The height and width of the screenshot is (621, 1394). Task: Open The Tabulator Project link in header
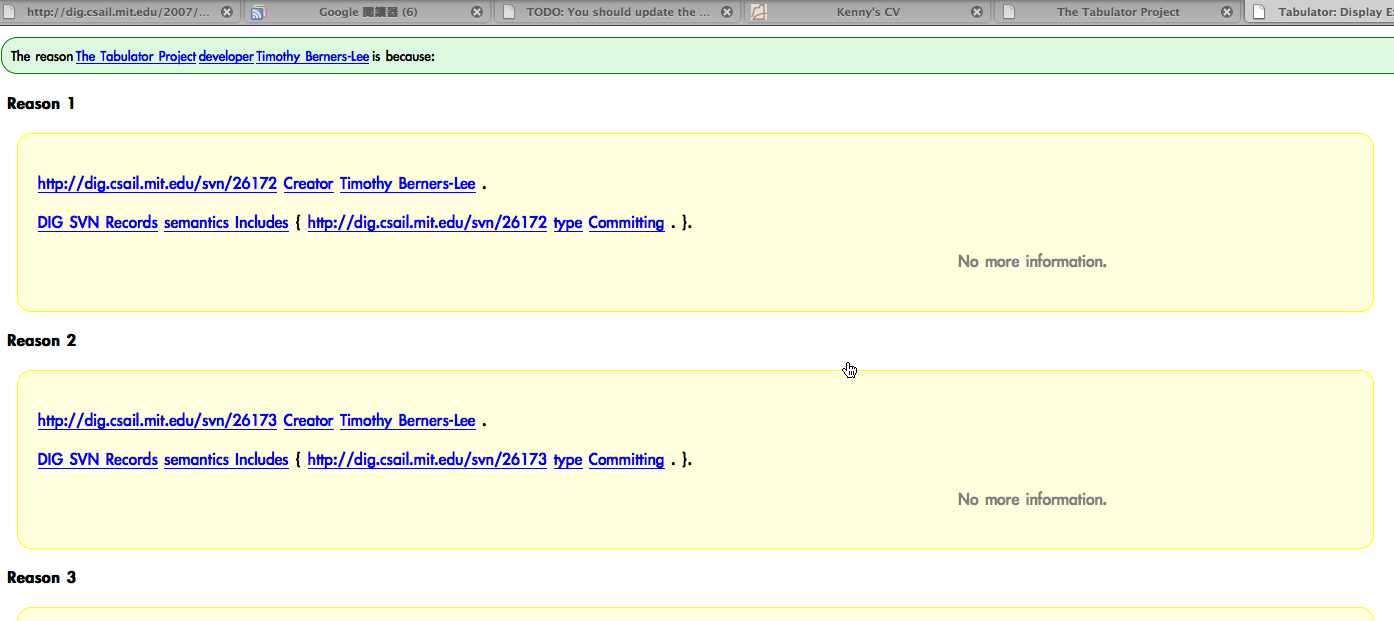pyautogui.click(x=135, y=57)
